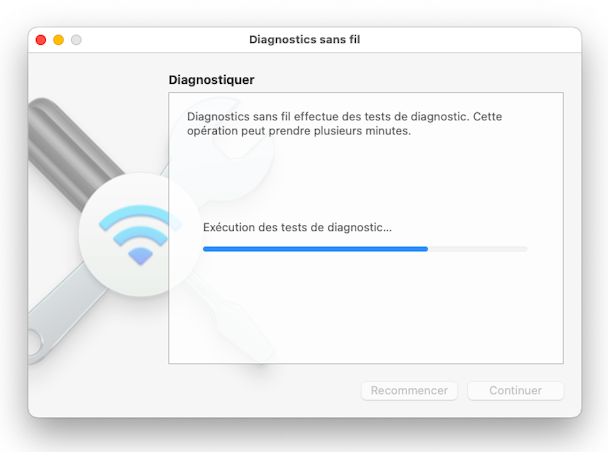Click the disabled gray zoom button

[x=76, y=40]
